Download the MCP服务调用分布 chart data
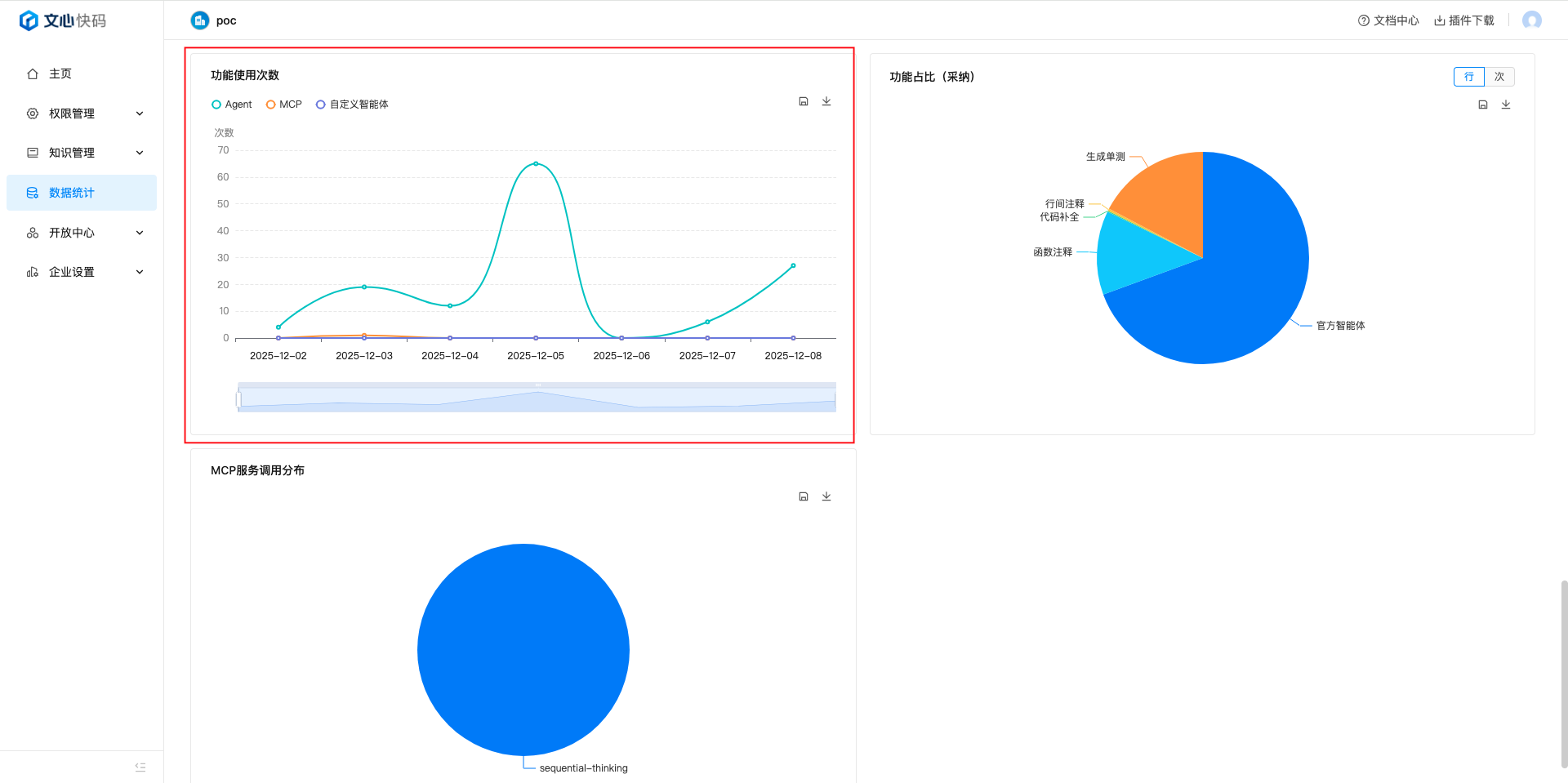The height and width of the screenshot is (783, 1568). [x=826, y=496]
